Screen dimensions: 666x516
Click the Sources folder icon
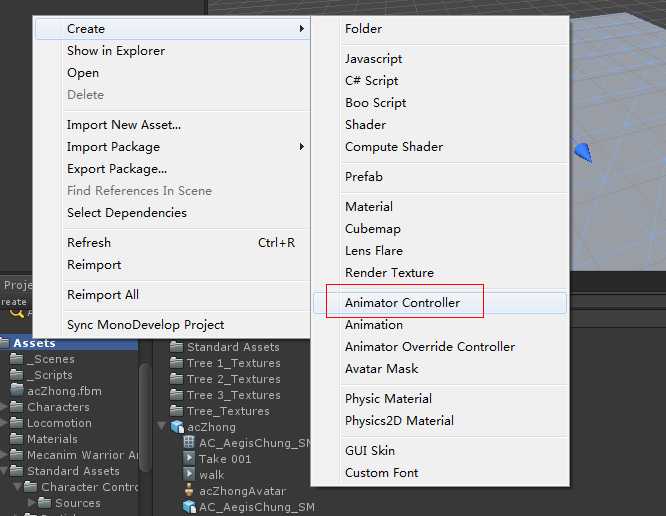click(45, 503)
